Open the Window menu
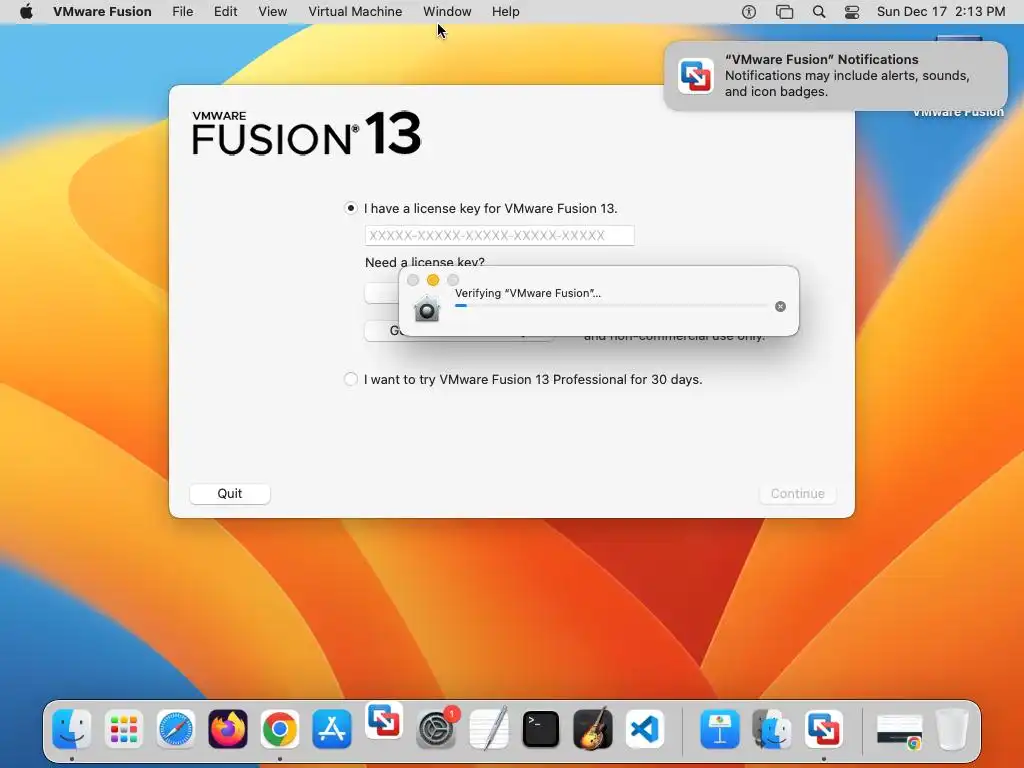 (x=447, y=12)
